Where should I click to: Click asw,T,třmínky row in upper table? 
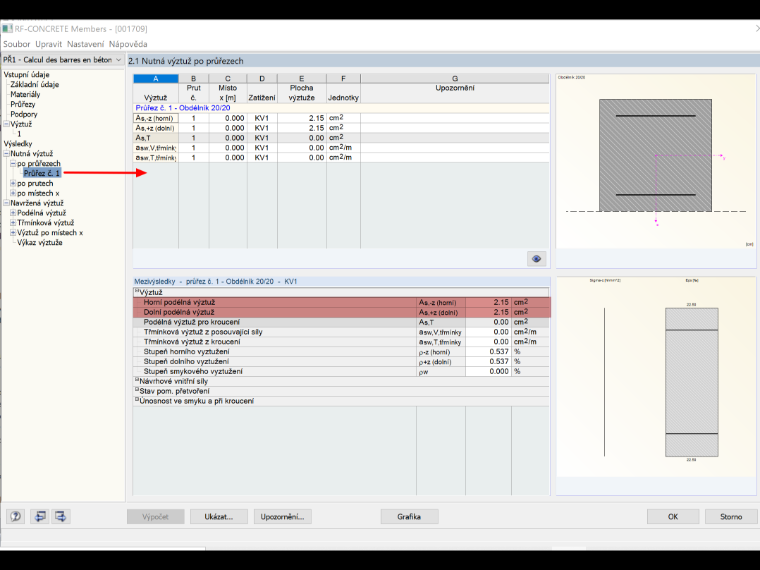[x=341, y=158]
